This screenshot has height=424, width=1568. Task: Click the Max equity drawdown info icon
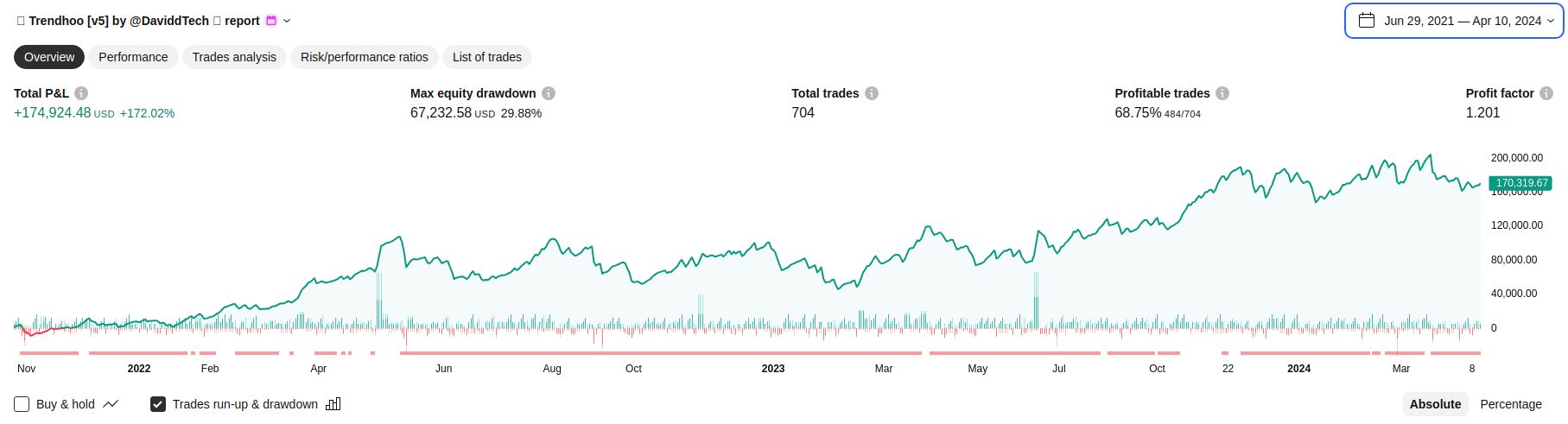[x=549, y=93]
